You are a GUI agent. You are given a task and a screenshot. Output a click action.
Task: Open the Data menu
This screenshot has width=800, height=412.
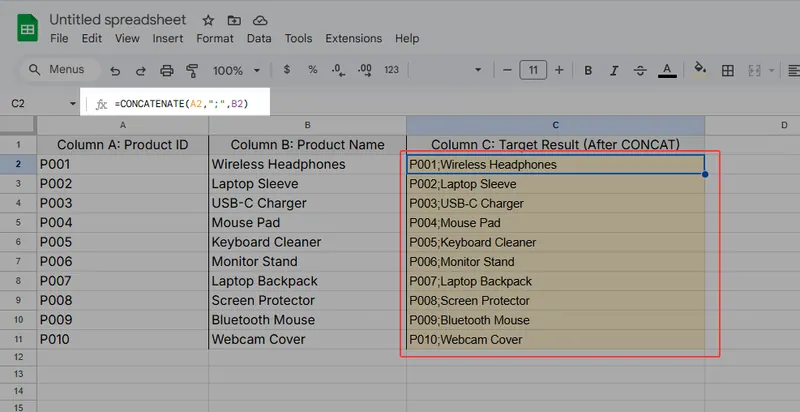click(x=259, y=38)
